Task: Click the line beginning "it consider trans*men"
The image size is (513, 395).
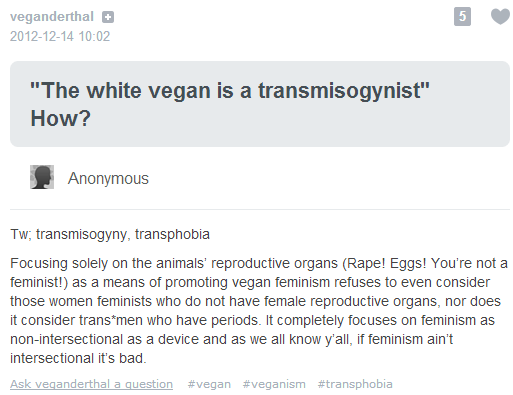Action: pos(252,320)
